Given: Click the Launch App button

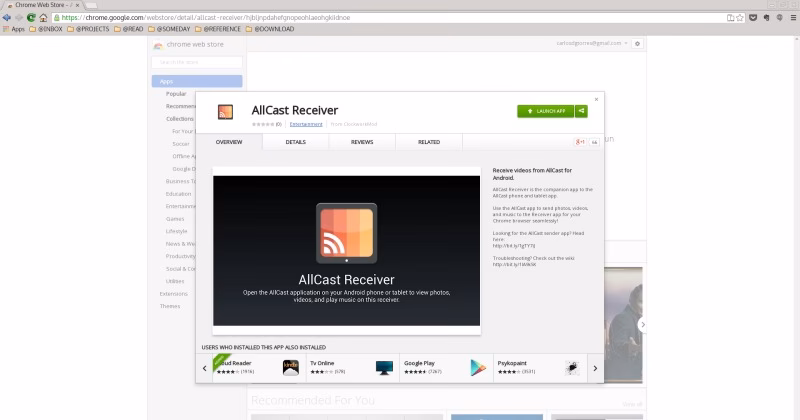Looking at the screenshot, I should (x=545, y=111).
